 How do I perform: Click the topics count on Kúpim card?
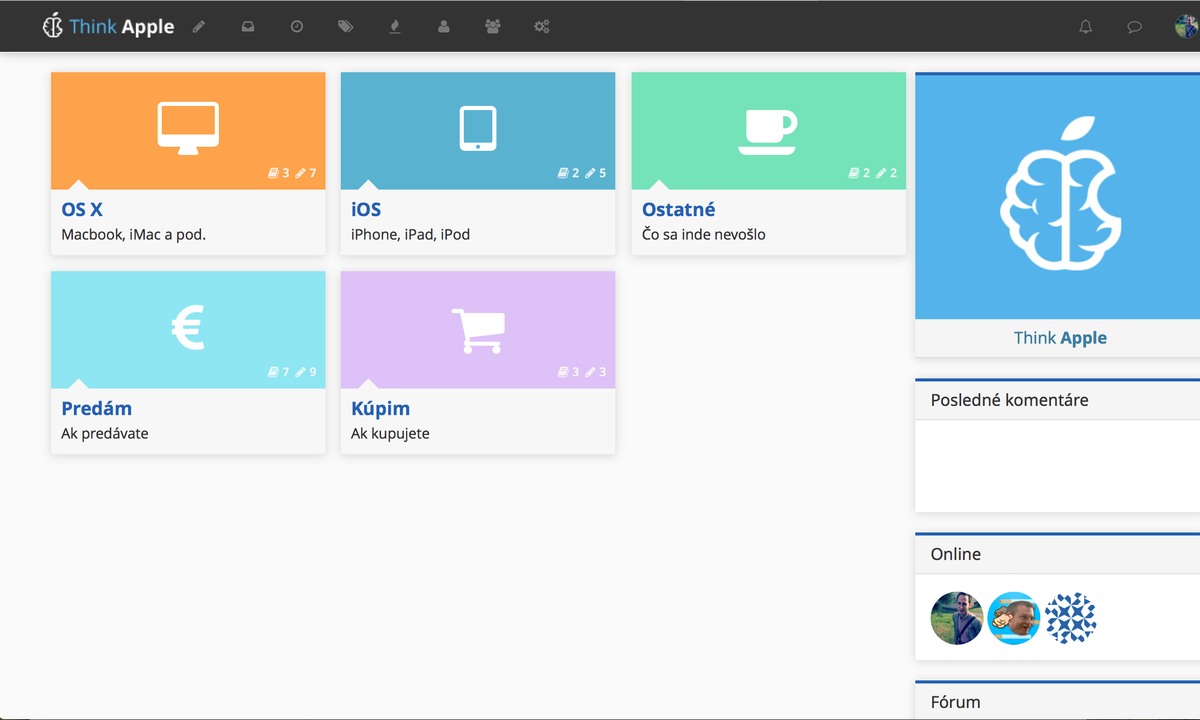point(569,372)
